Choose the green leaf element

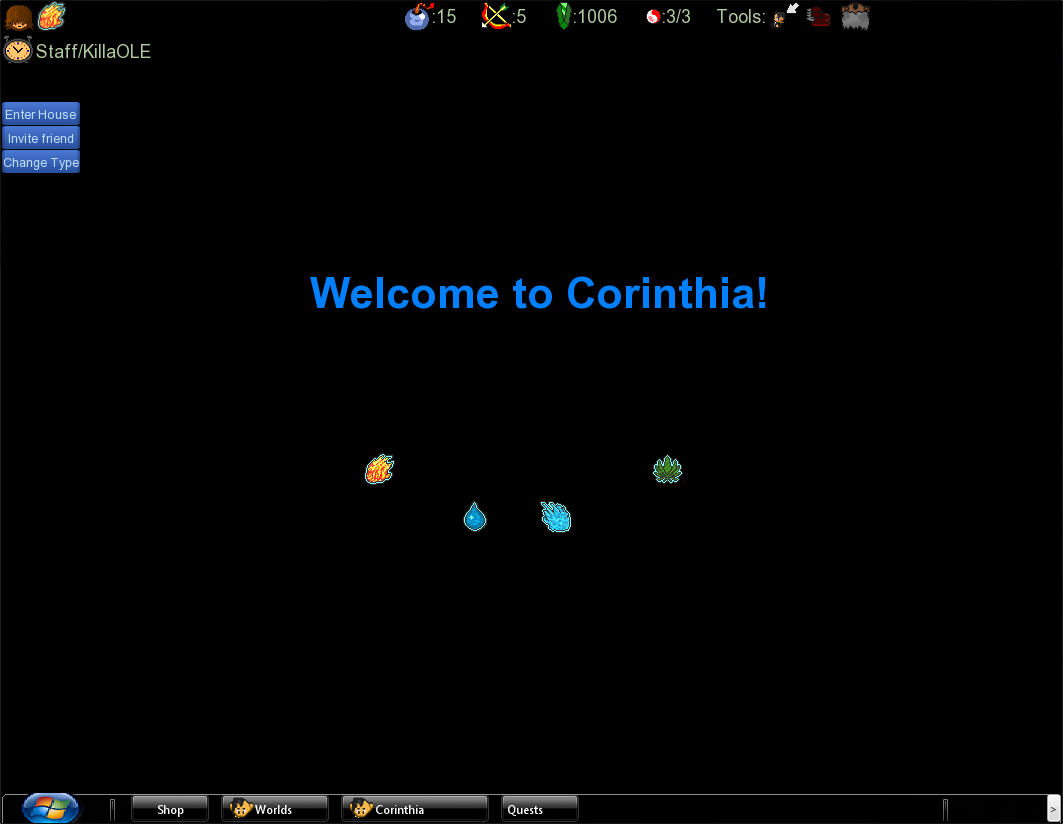[x=667, y=469]
